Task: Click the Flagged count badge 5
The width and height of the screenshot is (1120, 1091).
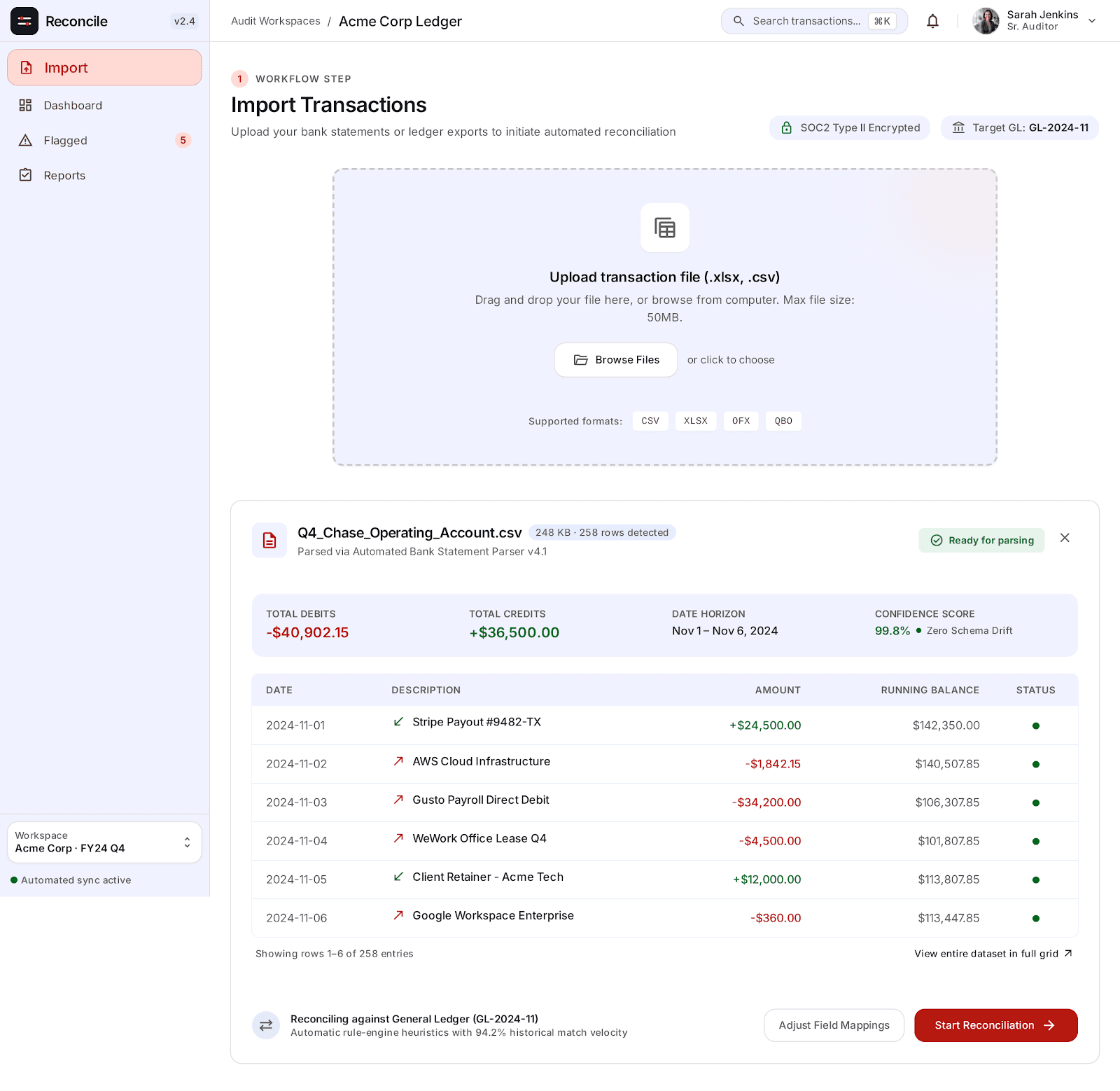Action: pos(183,140)
